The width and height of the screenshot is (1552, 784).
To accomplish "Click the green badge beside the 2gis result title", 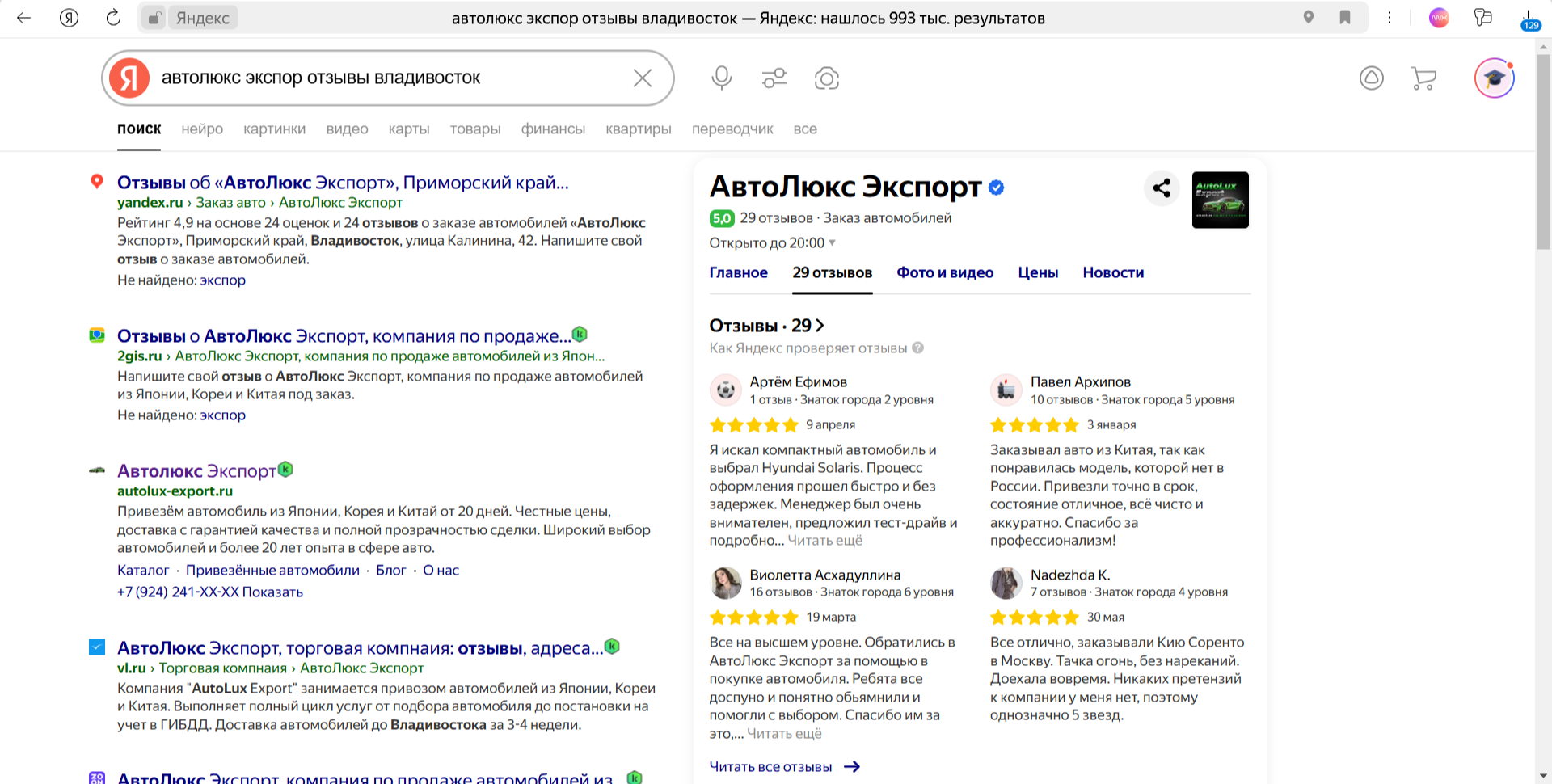I will point(580,334).
